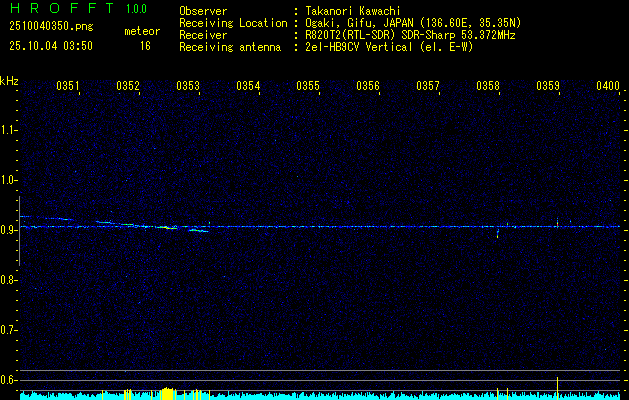Click the 0354 time axis label
629x400 pixels.
tap(248, 86)
